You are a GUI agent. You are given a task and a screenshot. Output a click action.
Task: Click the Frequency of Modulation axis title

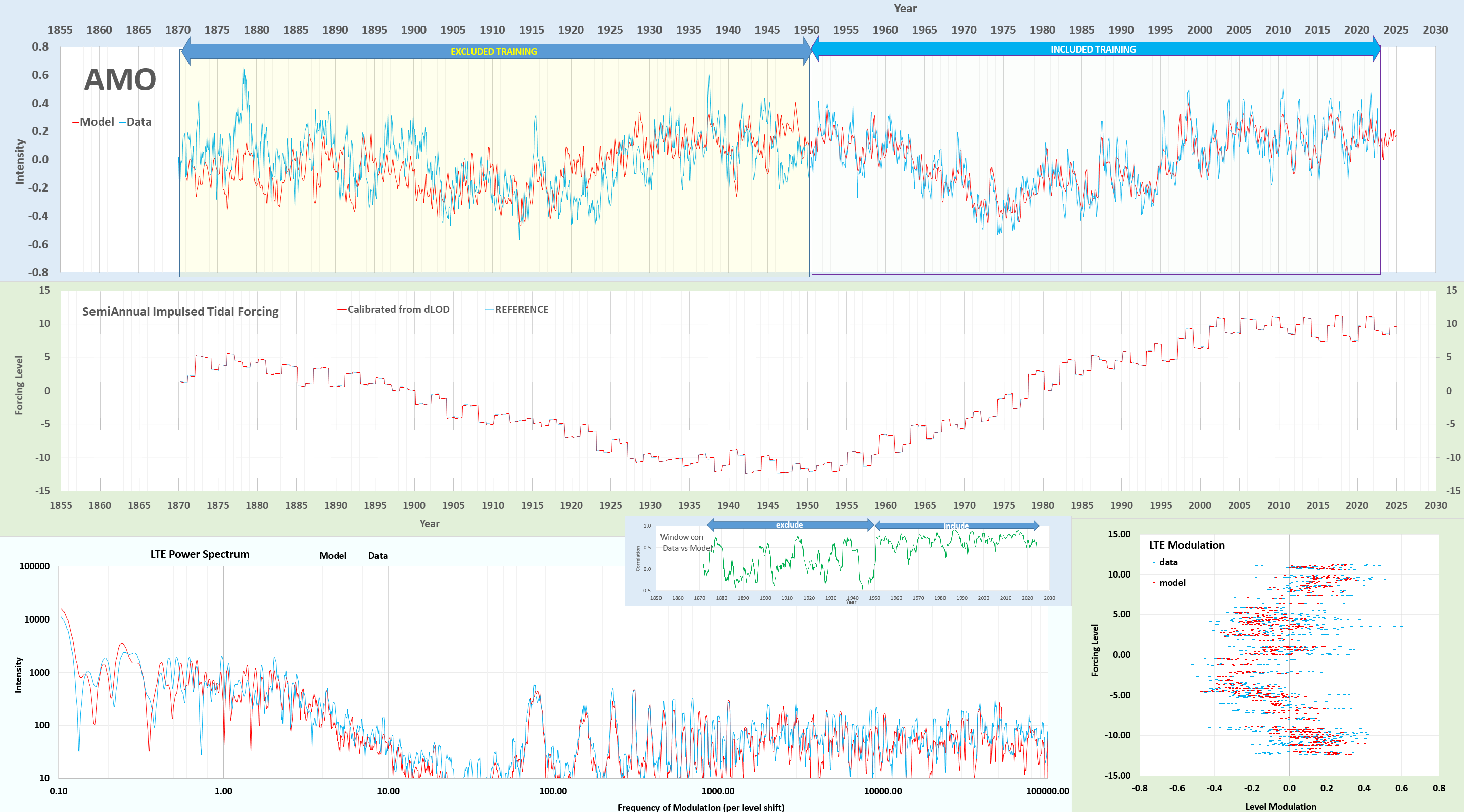tap(700, 807)
